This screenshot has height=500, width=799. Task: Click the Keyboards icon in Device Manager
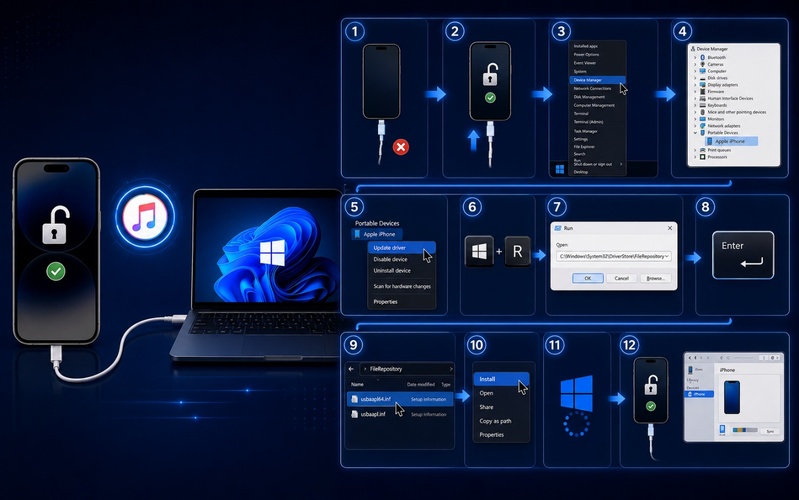(703, 106)
